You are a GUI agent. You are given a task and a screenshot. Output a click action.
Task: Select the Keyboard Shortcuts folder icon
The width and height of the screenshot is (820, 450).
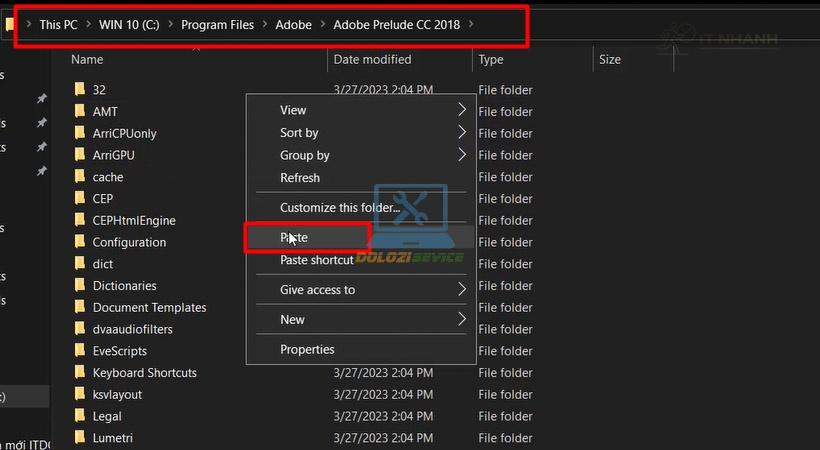pyautogui.click(x=80, y=373)
